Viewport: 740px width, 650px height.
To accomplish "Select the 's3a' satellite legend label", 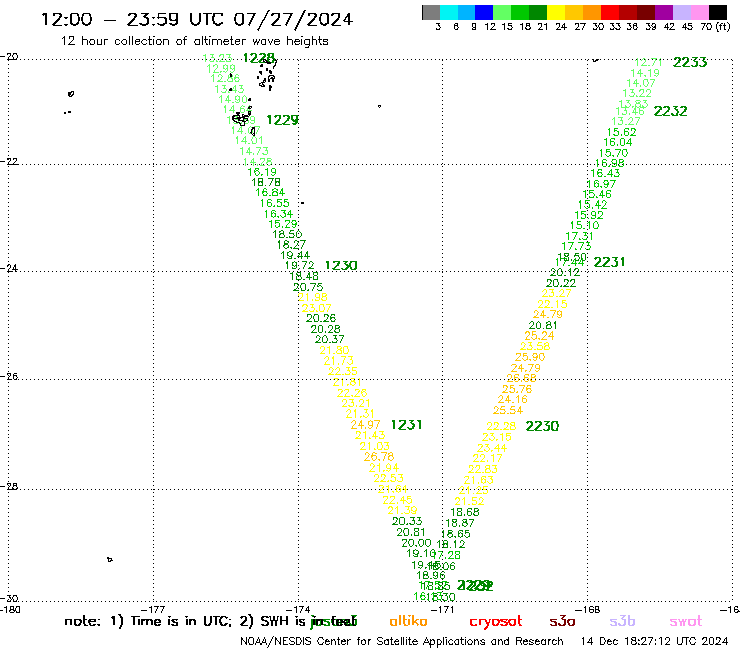I will point(562,621).
